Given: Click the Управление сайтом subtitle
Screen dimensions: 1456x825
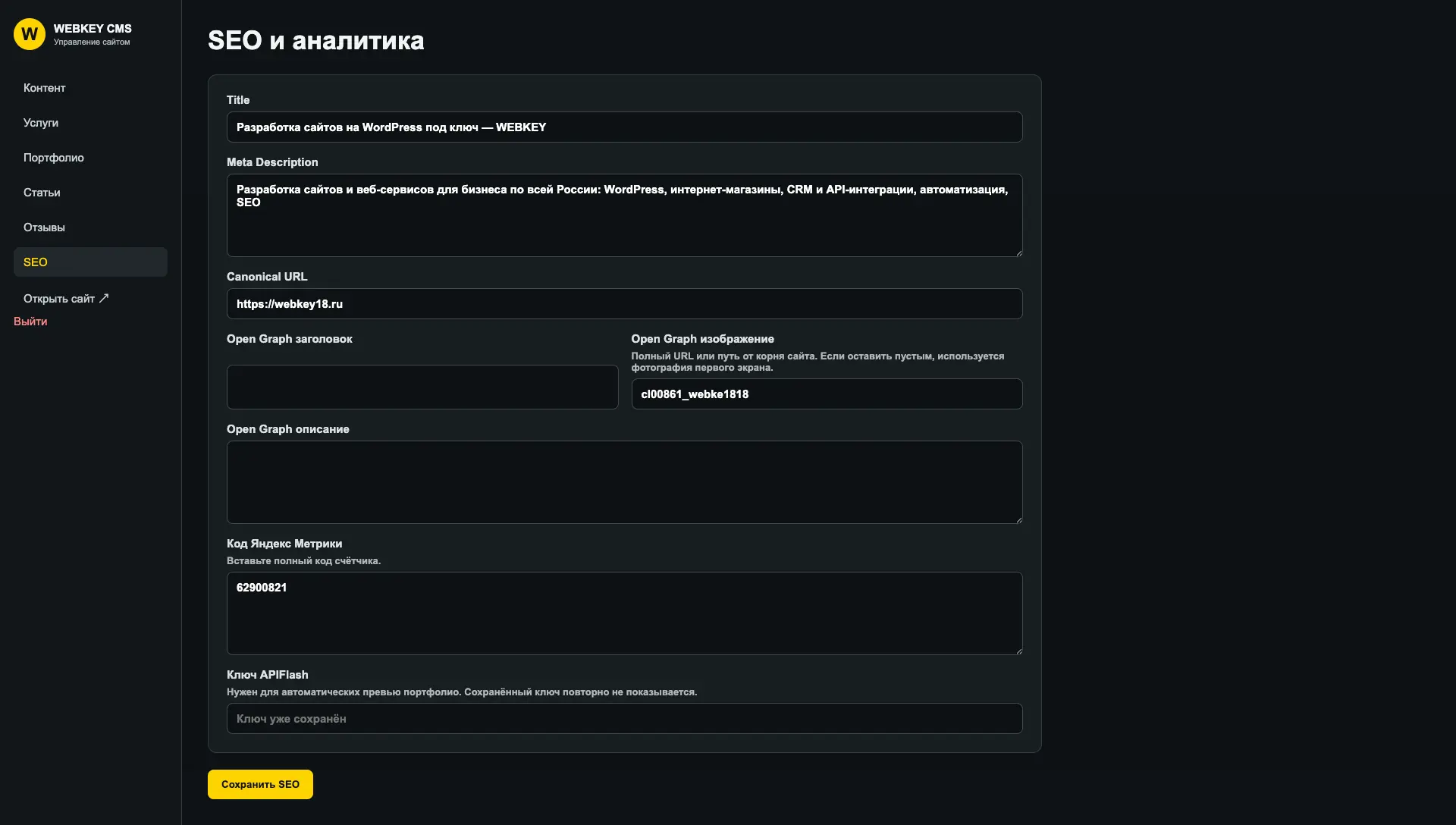Looking at the screenshot, I should pyautogui.click(x=92, y=42).
